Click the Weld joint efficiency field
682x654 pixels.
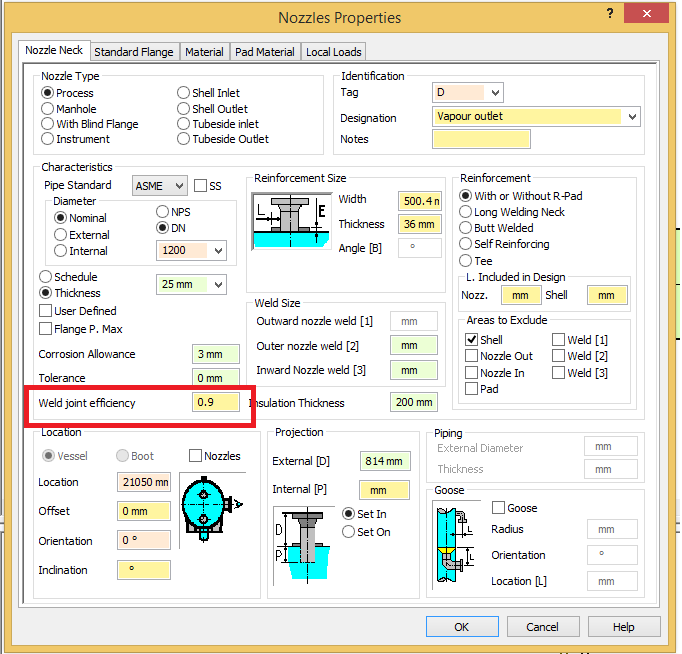(x=216, y=402)
